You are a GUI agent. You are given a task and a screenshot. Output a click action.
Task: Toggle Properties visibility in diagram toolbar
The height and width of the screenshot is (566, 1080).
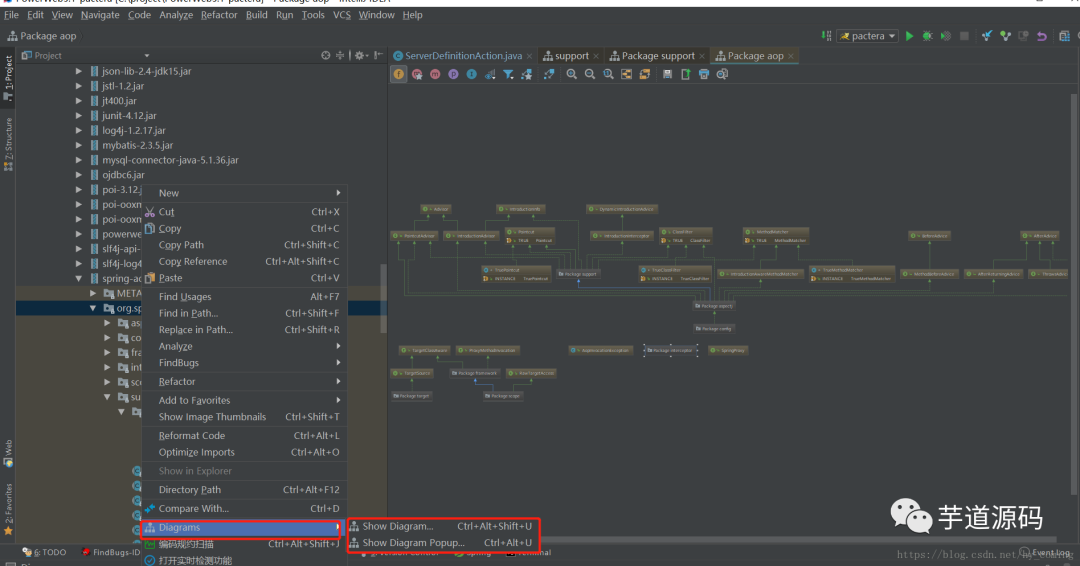point(453,74)
